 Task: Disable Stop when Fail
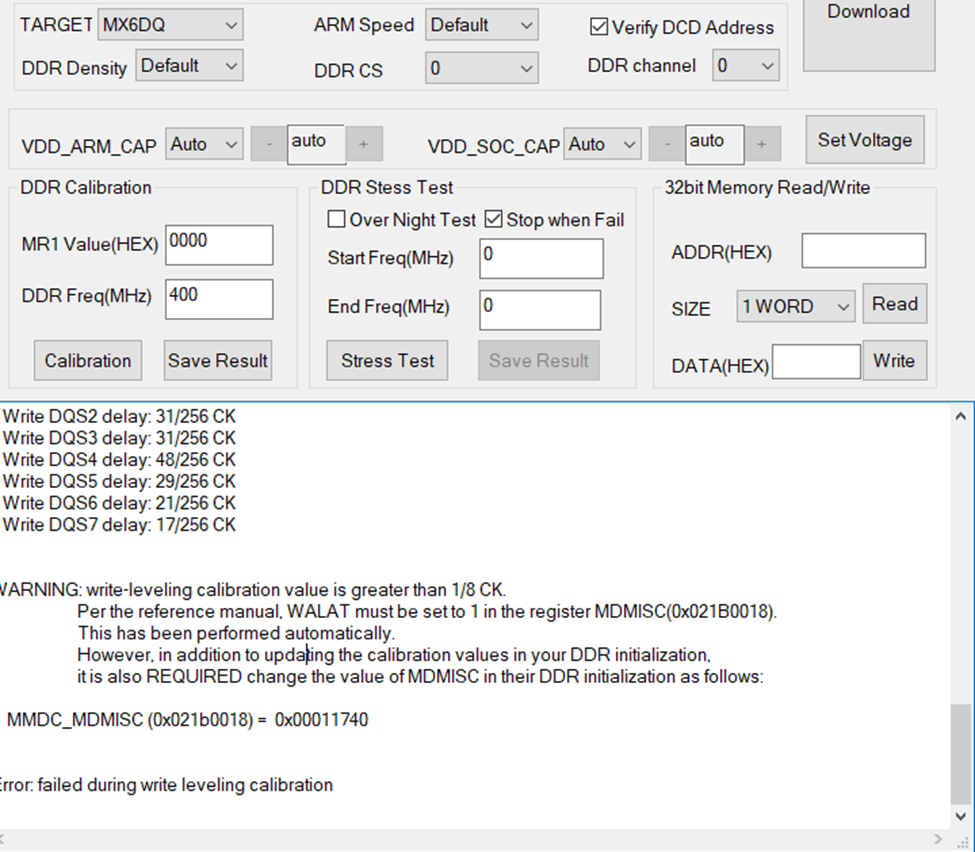click(x=493, y=219)
